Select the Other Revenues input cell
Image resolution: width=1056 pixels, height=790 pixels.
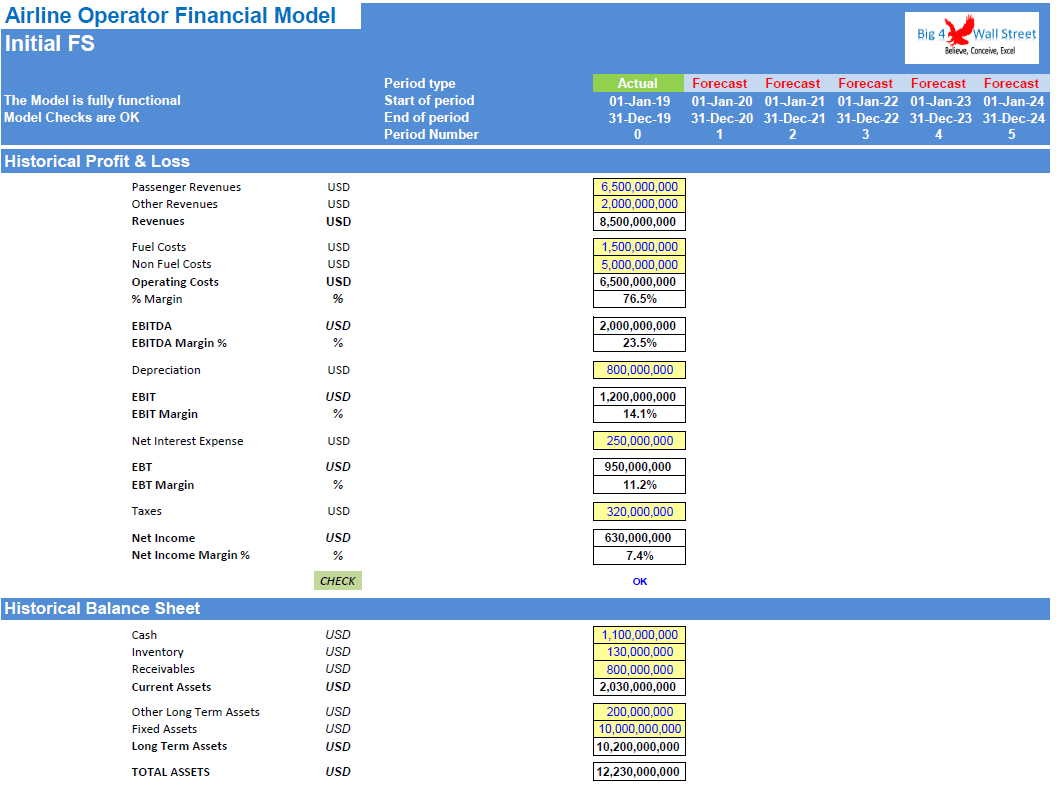[638, 204]
